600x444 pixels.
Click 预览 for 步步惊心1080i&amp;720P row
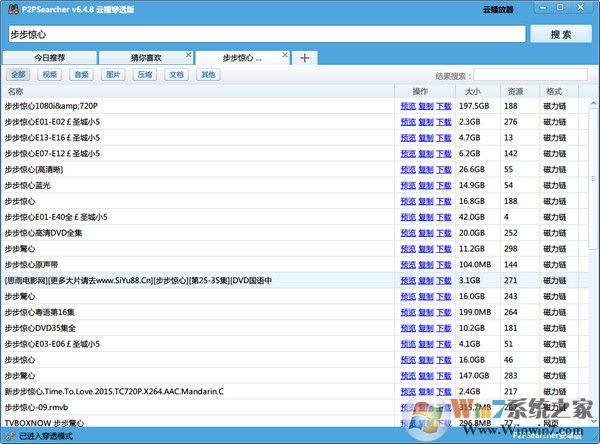(408, 106)
